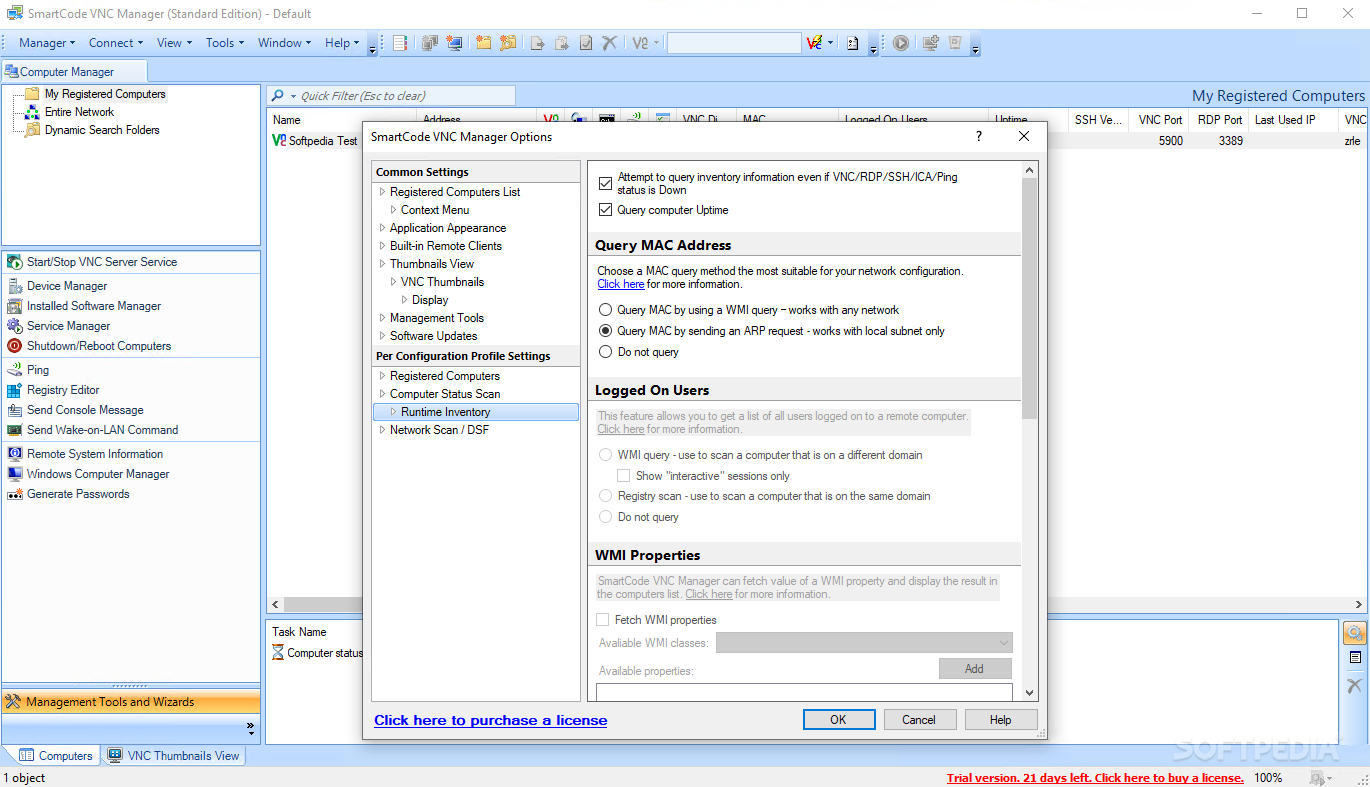Image resolution: width=1370 pixels, height=787 pixels.
Task: Open the Tools menu
Action: (225, 43)
